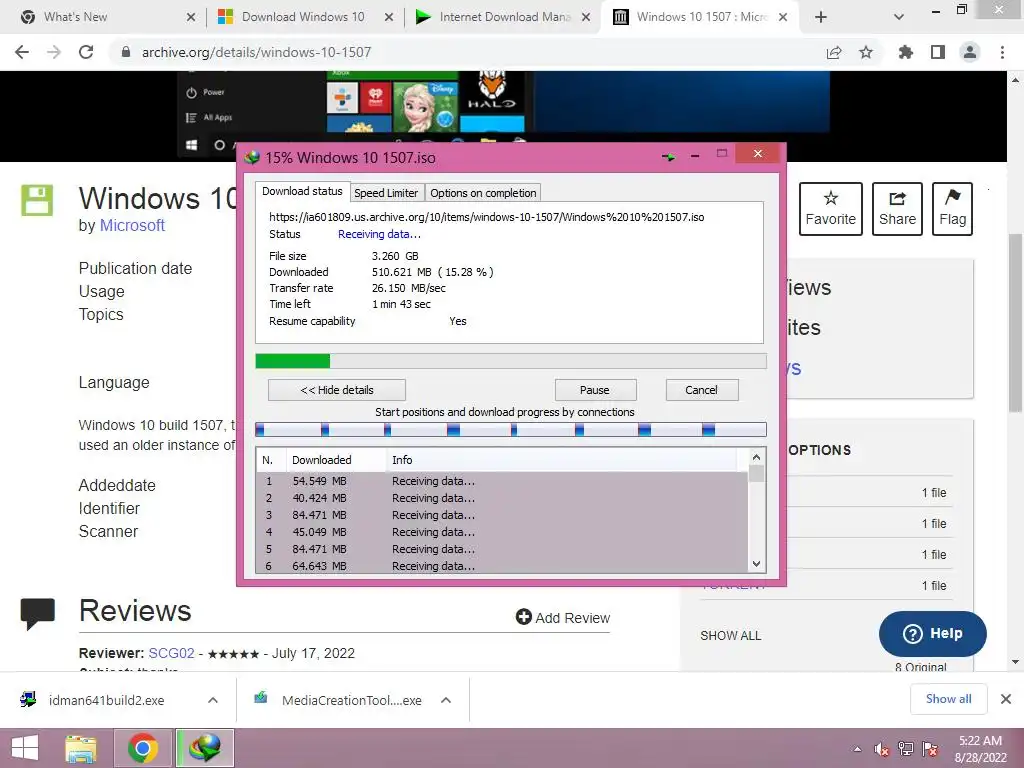Open Chrome three-dot menu

tap(1002, 52)
